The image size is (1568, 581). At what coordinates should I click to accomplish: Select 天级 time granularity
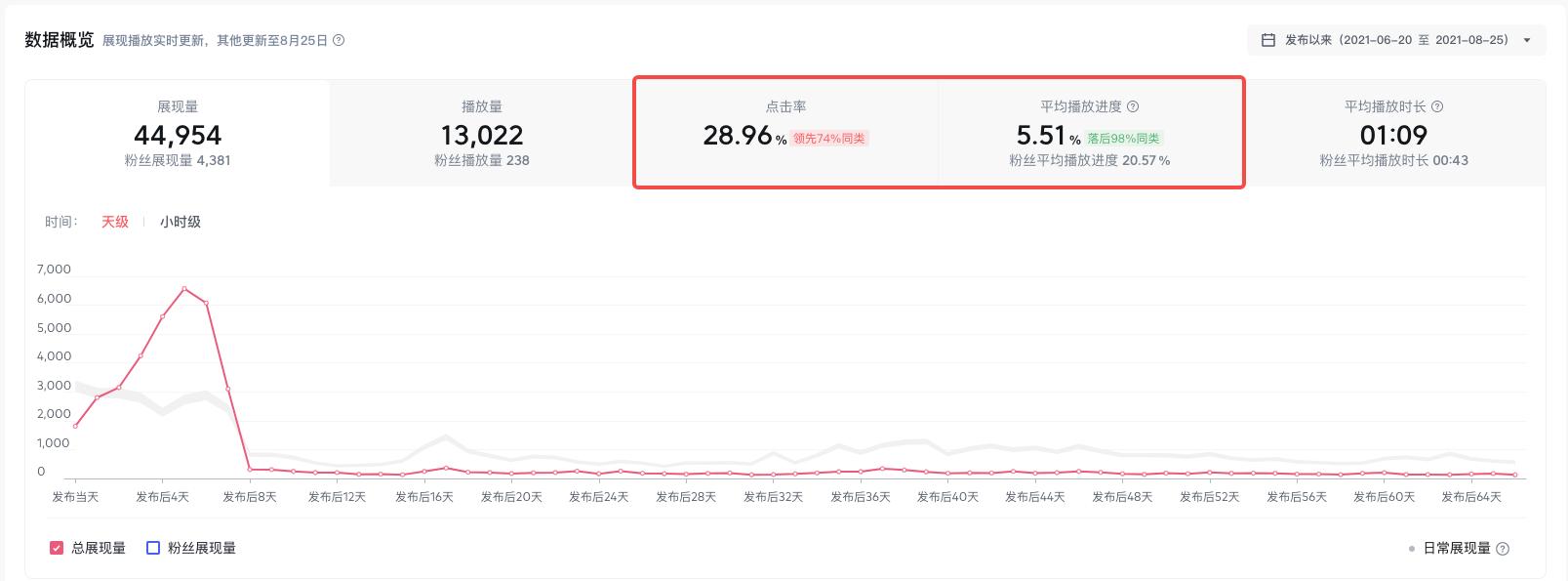coord(115,222)
